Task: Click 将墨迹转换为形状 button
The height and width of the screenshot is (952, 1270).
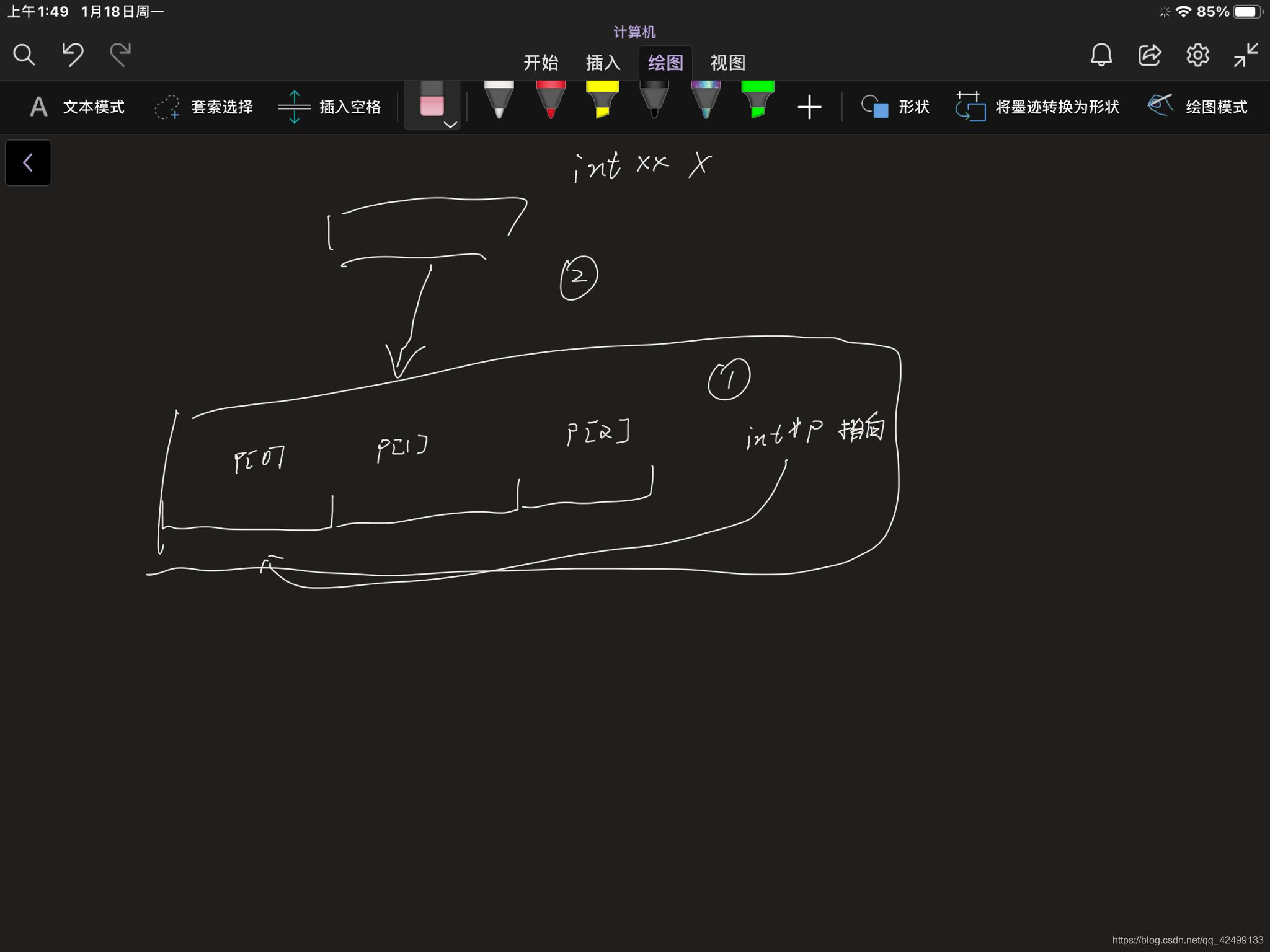Action: pos(1038,107)
